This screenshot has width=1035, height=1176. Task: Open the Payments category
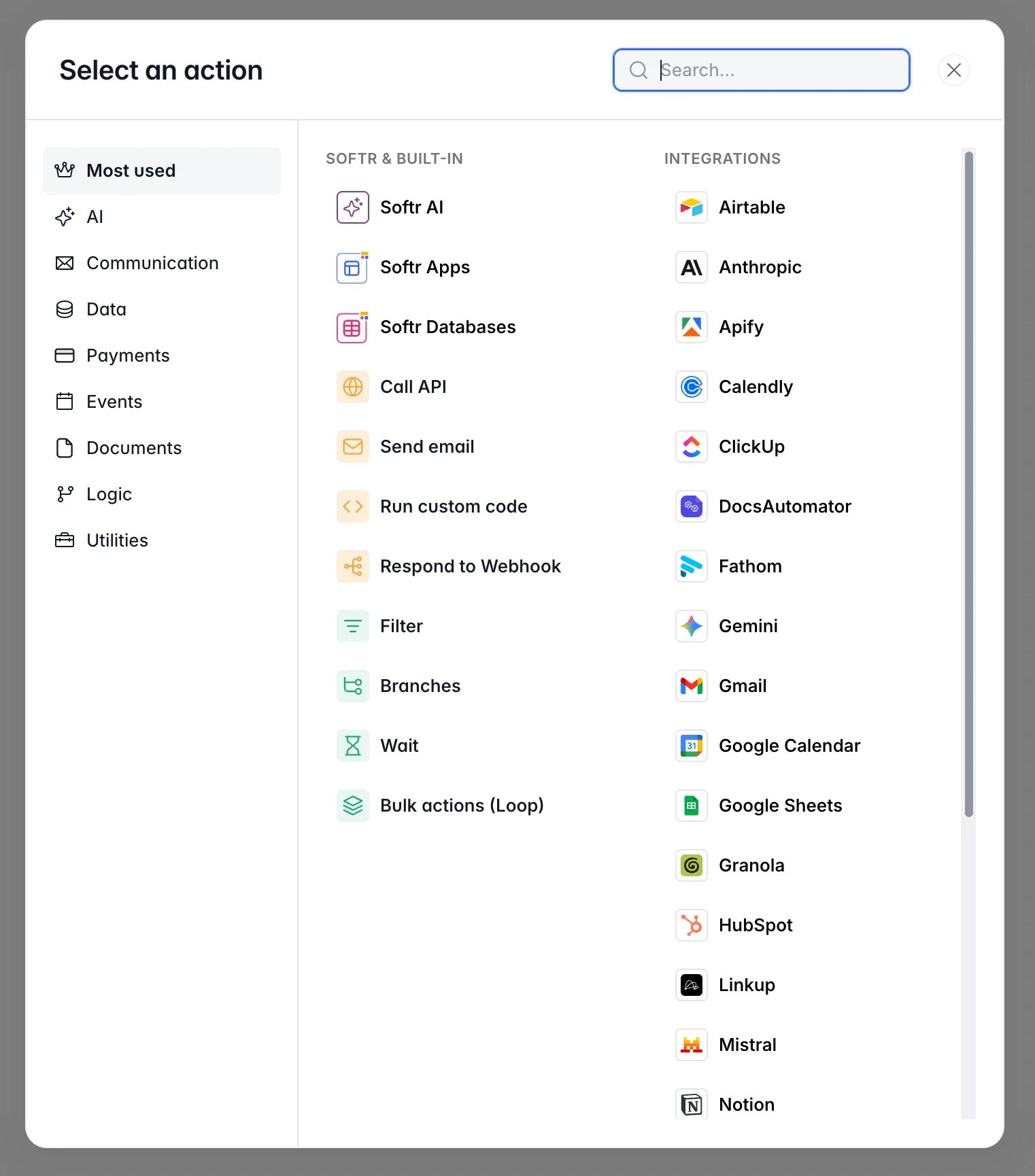(161, 356)
